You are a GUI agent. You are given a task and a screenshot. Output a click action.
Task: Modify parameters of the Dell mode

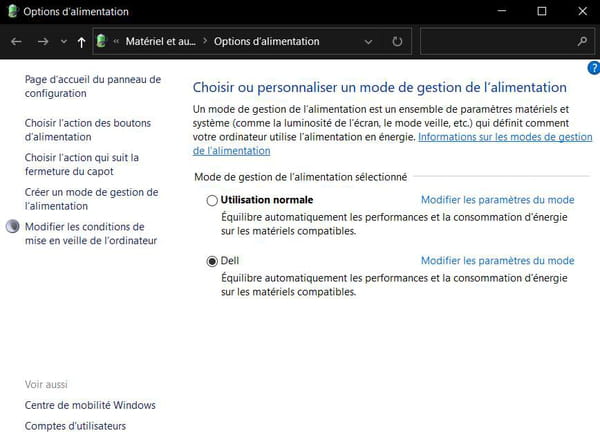(x=497, y=261)
